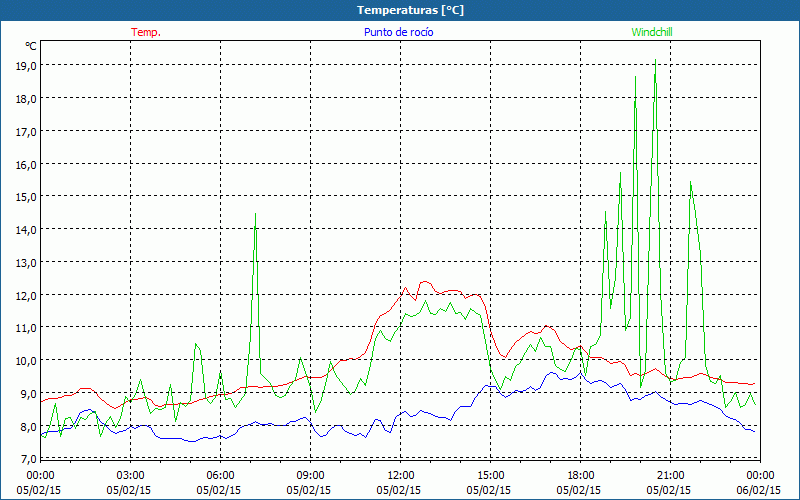The image size is (800, 500).
Task: Click the 9,0 y-axis value
Action: pyautogui.click(x=29, y=393)
